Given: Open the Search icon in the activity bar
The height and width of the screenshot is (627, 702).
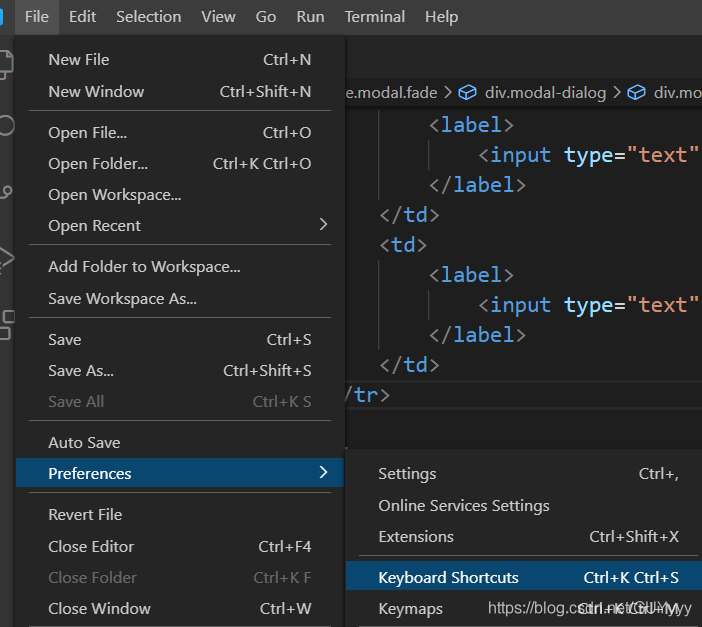Looking at the screenshot, I should click(x=6, y=126).
